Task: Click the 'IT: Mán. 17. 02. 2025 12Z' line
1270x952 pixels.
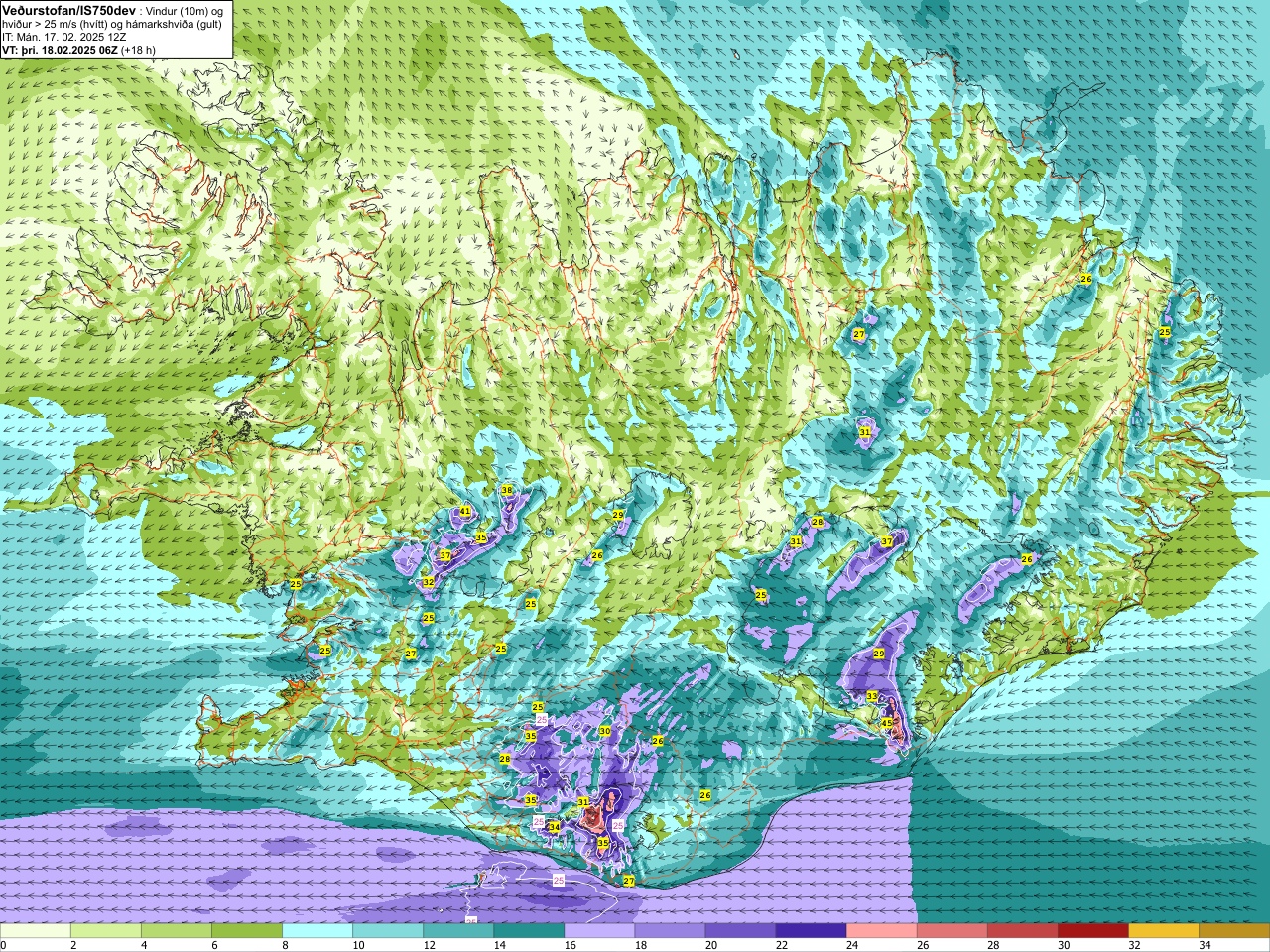Action: click(x=64, y=36)
